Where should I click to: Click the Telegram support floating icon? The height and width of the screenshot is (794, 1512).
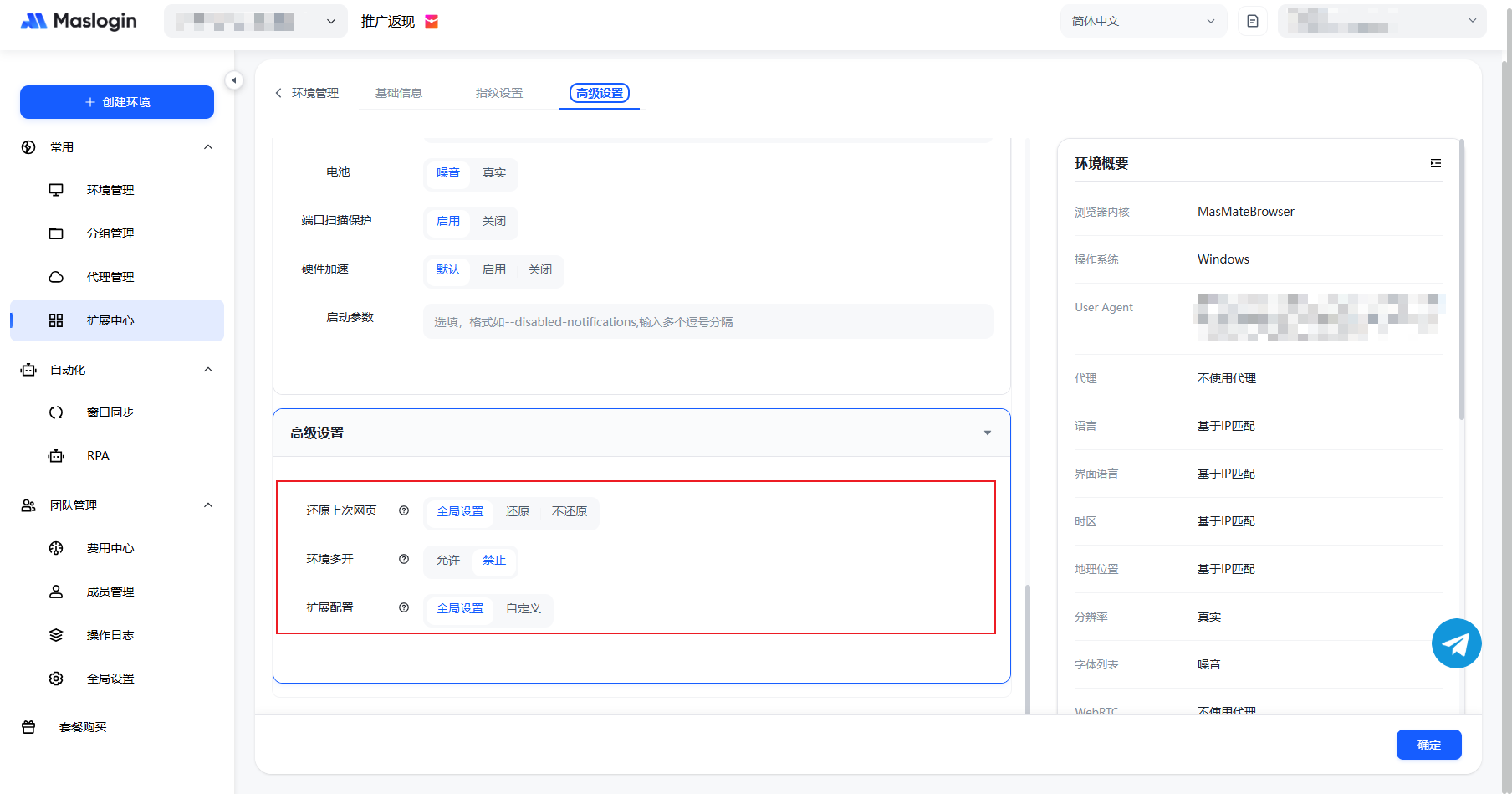[x=1456, y=643]
